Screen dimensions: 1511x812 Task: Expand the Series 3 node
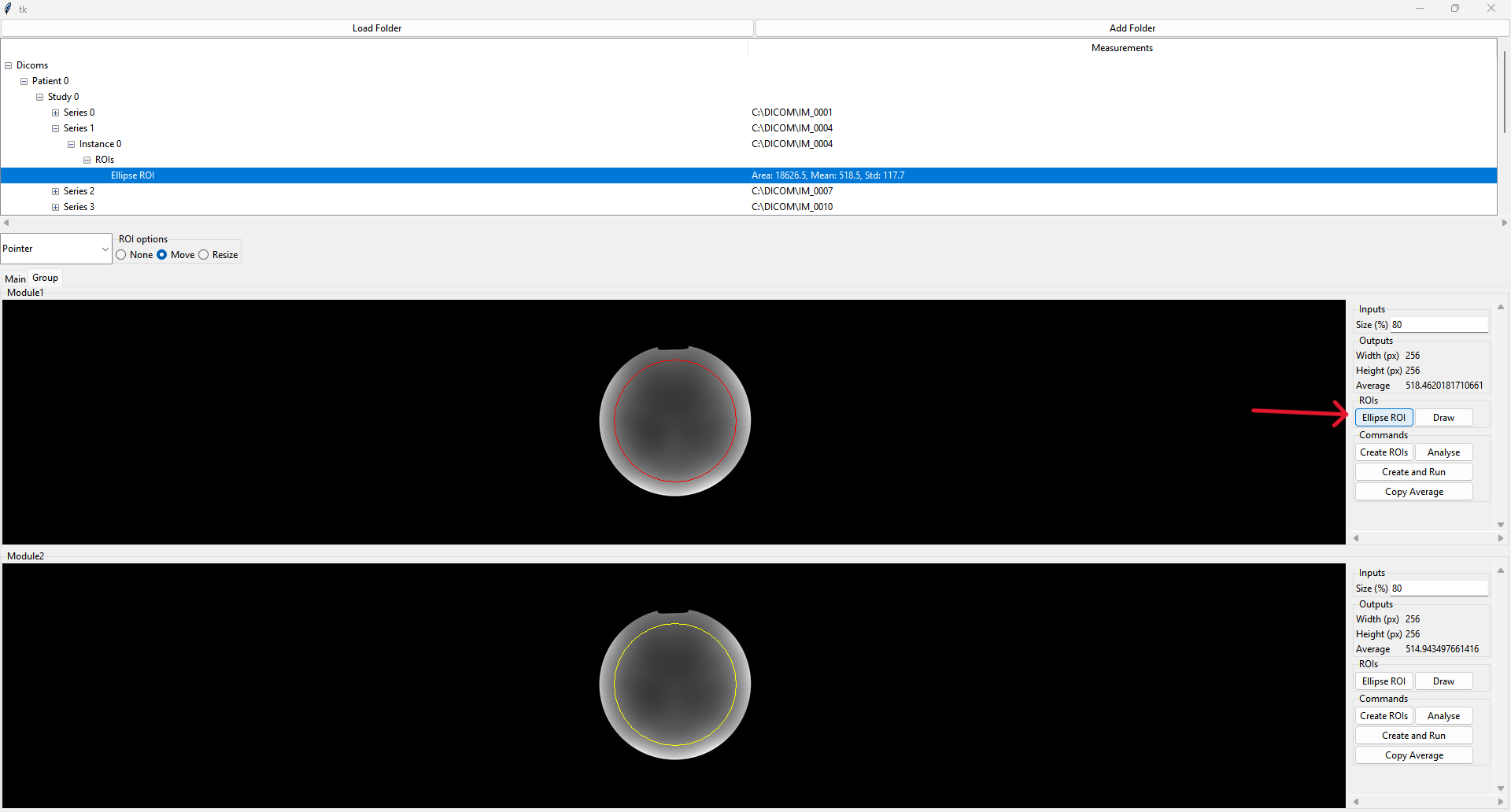coord(56,207)
